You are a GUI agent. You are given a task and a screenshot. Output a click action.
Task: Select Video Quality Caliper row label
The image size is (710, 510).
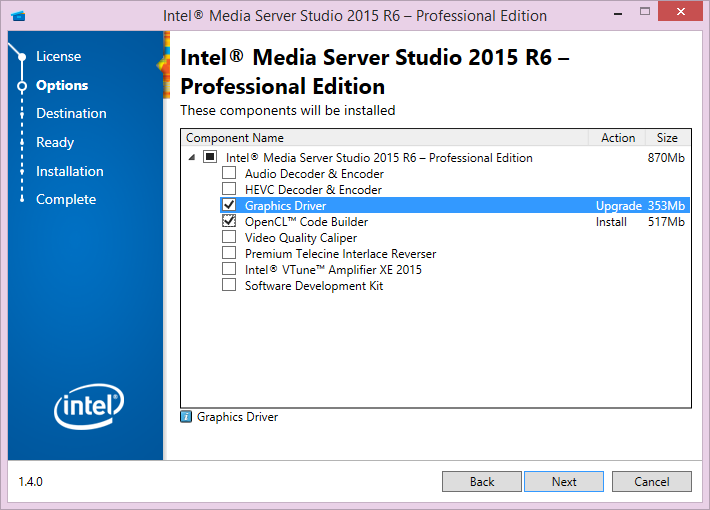pyautogui.click(x=301, y=238)
